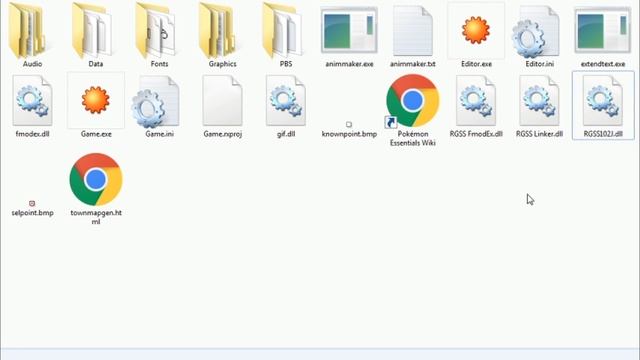Viewport: 640px width, 360px height.
Task: Click the 'Game.exe' file name text
Action: 96,134
